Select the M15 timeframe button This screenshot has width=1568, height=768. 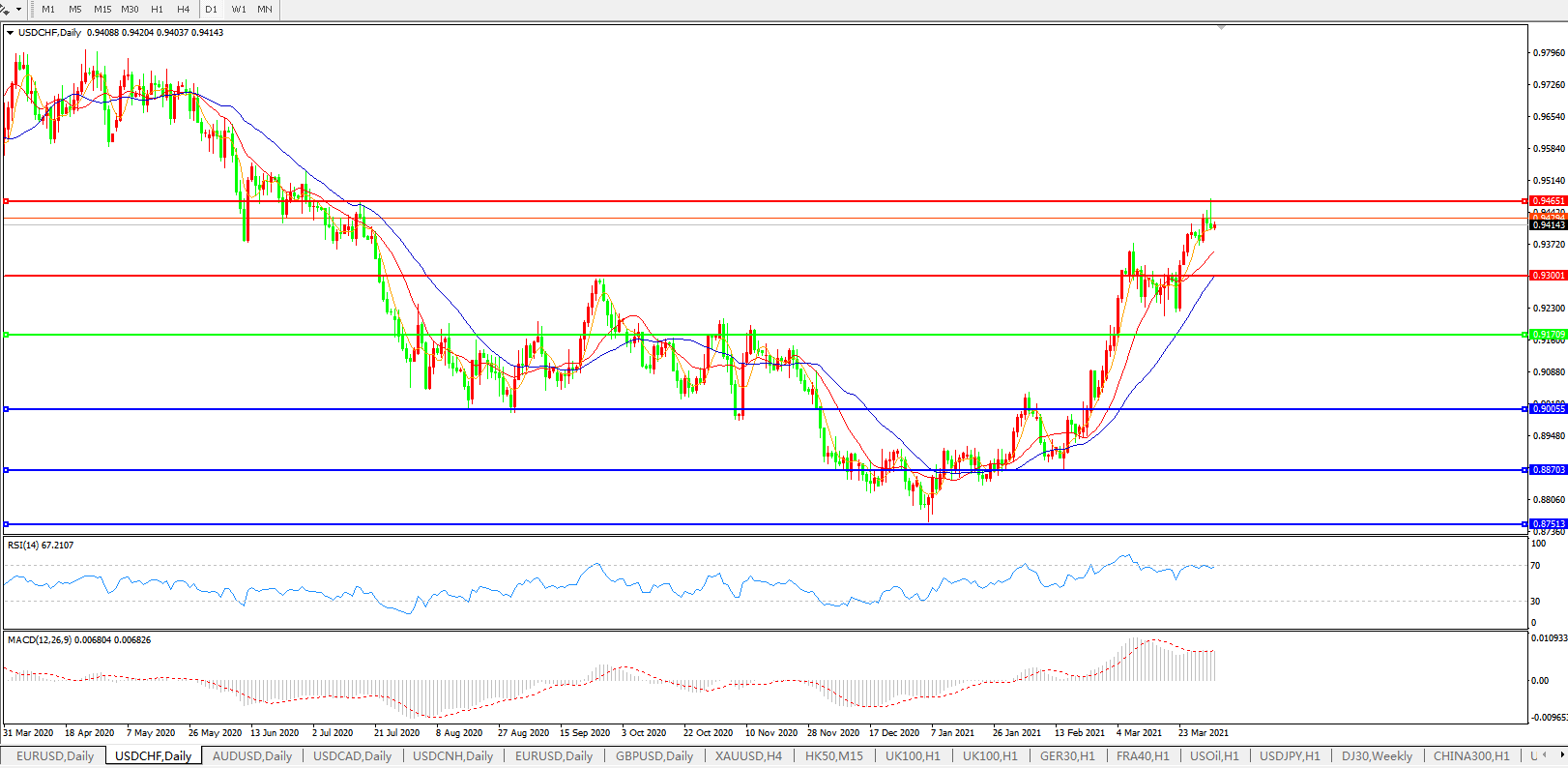pos(102,9)
